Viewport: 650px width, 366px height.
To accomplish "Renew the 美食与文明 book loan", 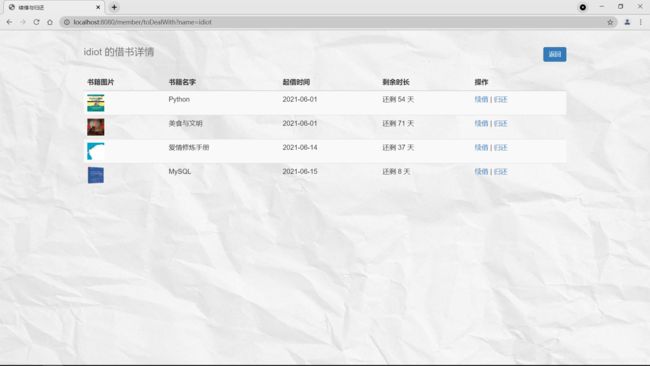I will coord(481,124).
